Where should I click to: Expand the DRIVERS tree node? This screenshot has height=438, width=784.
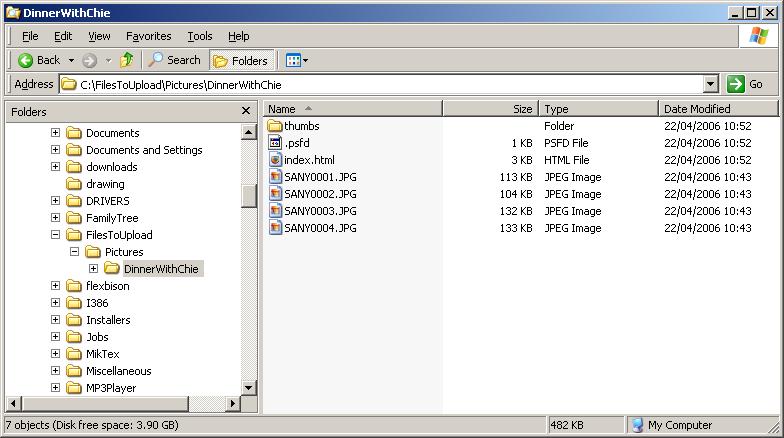(x=56, y=200)
